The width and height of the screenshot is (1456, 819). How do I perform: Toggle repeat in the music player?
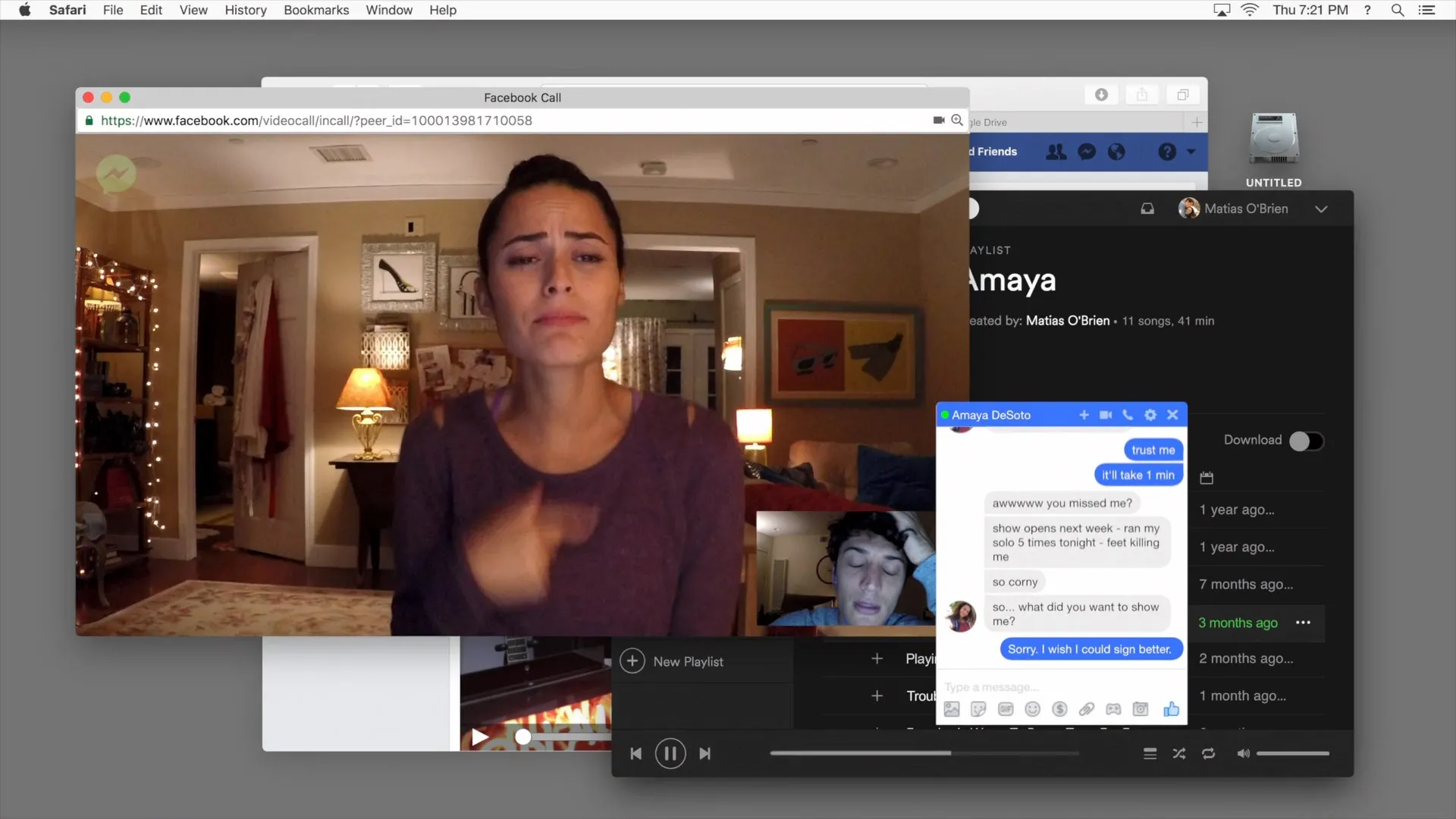pos(1208,753)
